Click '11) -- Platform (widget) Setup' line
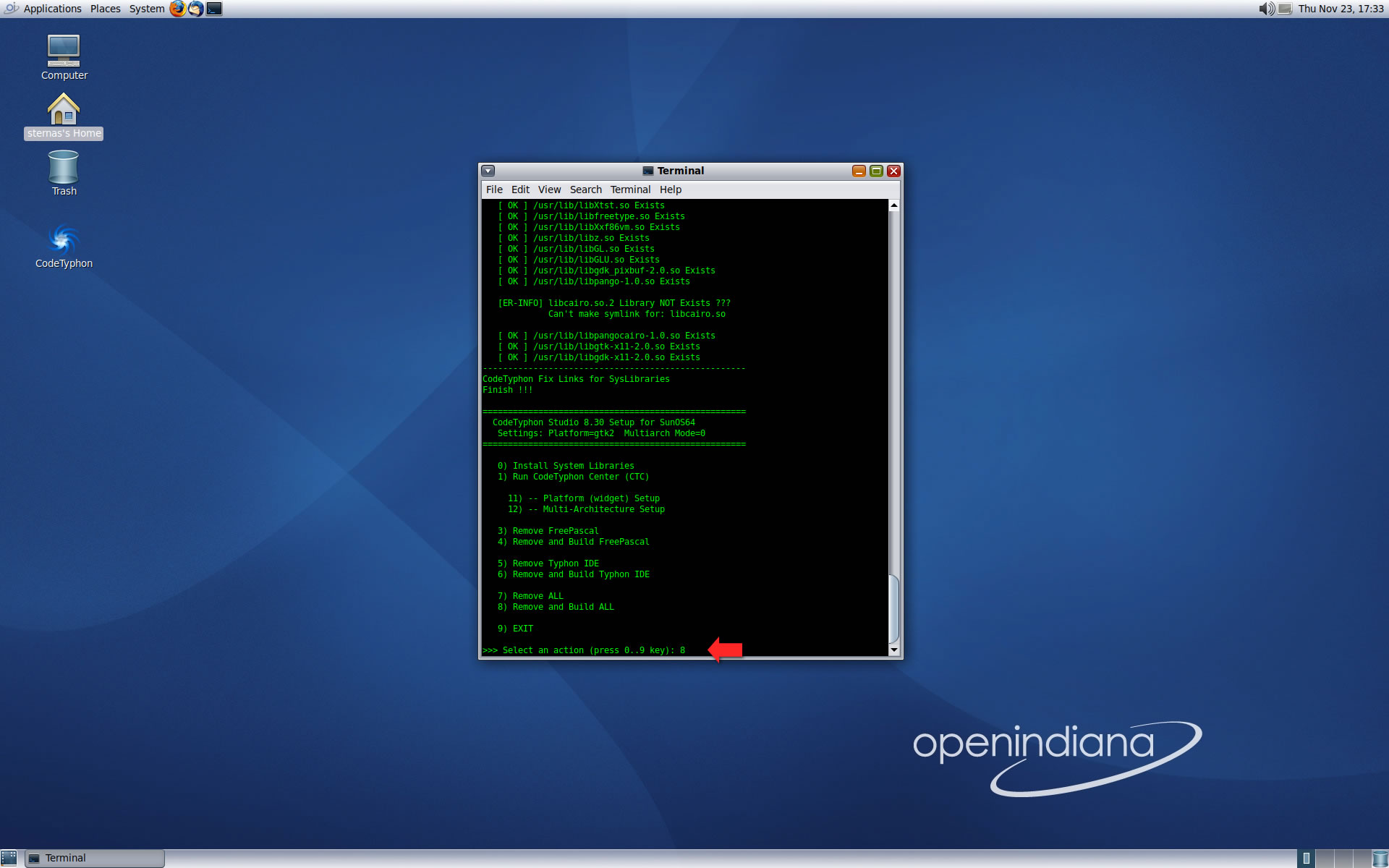 (x=584, y=498)
